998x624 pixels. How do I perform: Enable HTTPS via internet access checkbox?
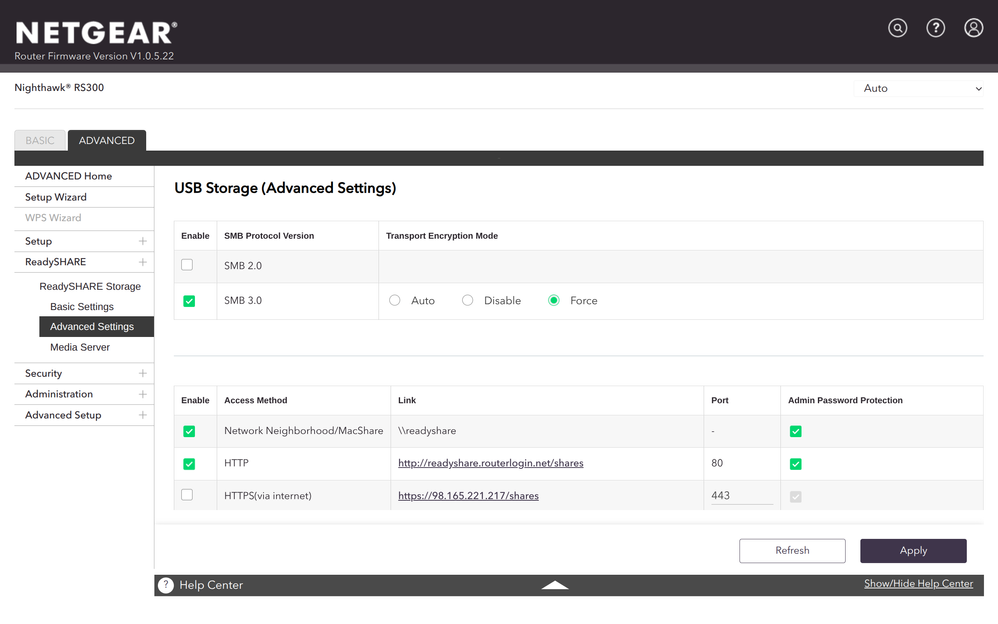[x=187, y=495]
